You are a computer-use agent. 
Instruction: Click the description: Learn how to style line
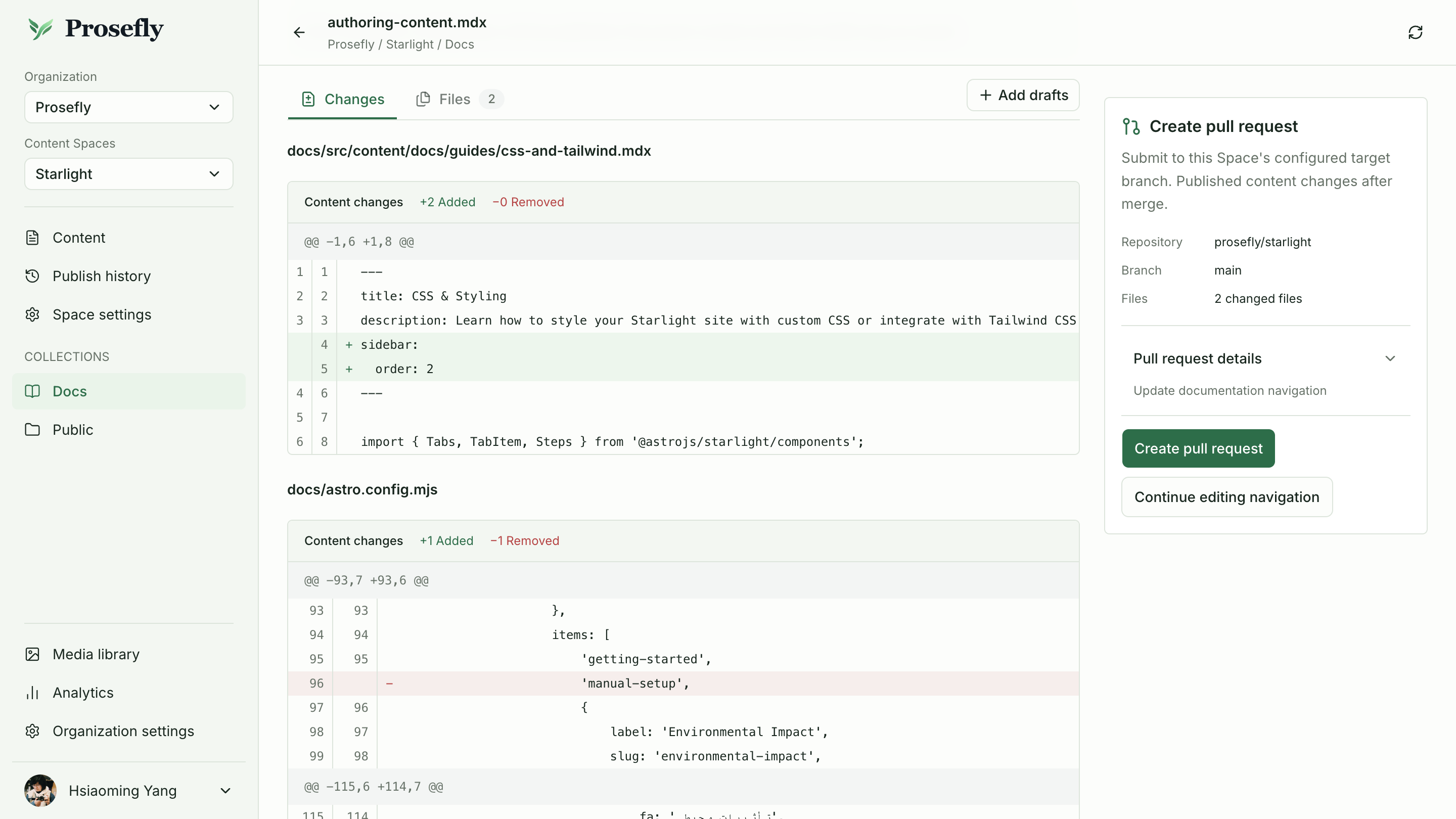tap(684, 321)
